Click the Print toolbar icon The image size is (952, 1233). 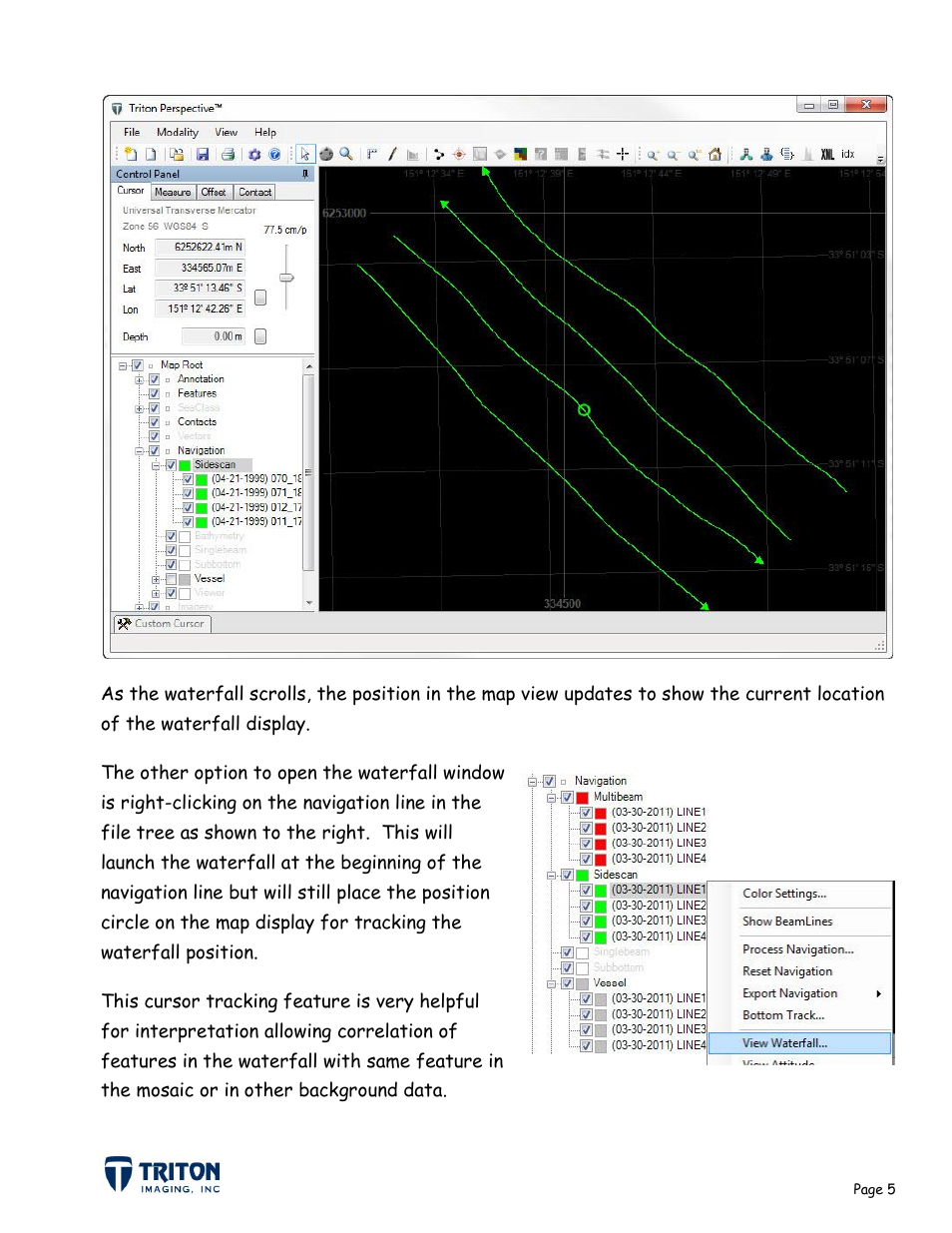pos(228,154)
